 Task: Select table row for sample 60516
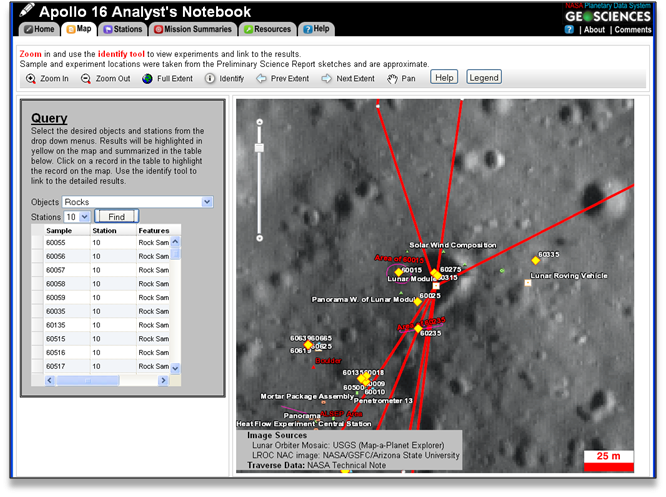tap(101, 353)
